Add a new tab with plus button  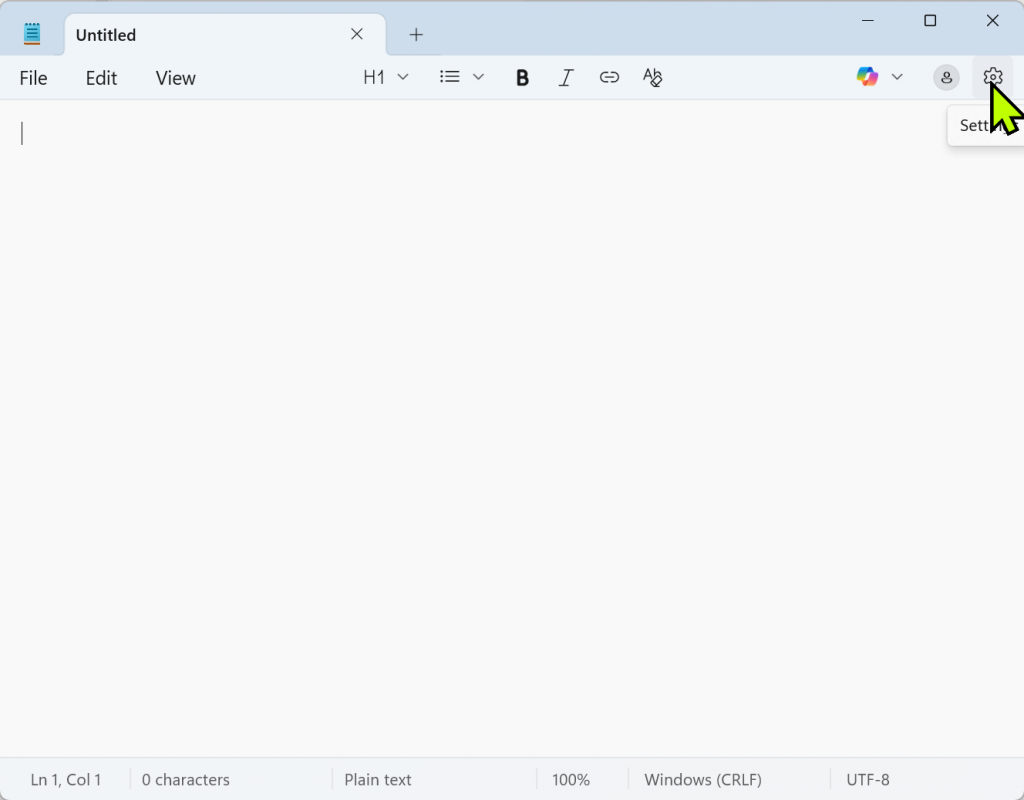[417, 35]
